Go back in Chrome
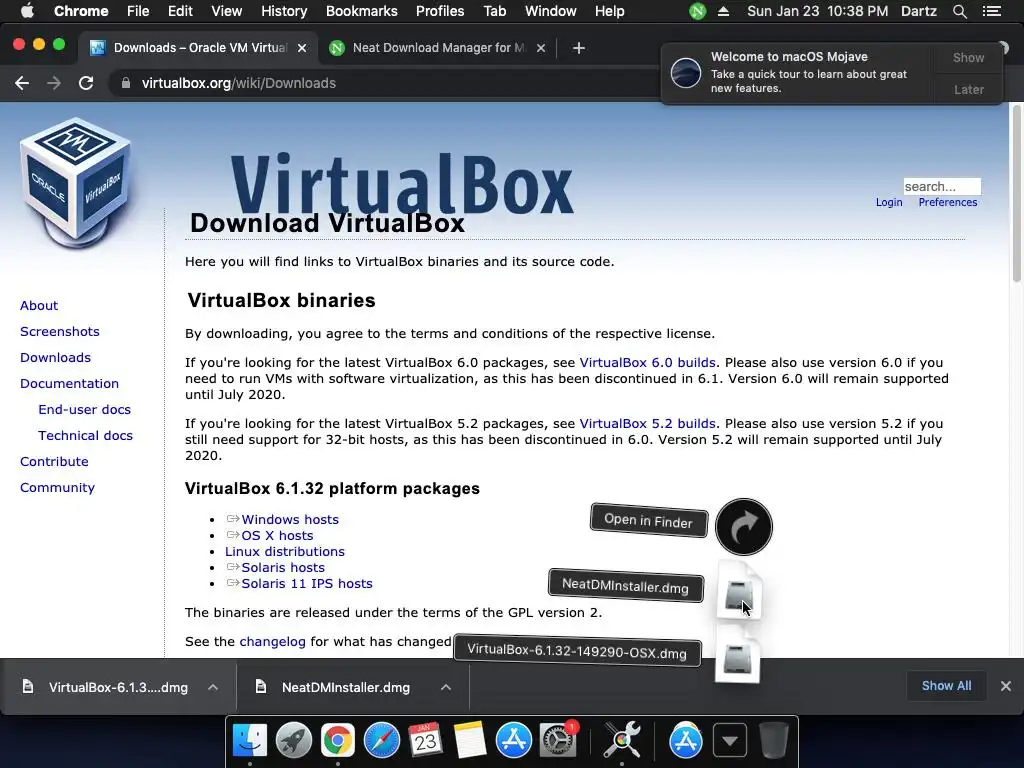1024x768 pixels. pos(22,83)
